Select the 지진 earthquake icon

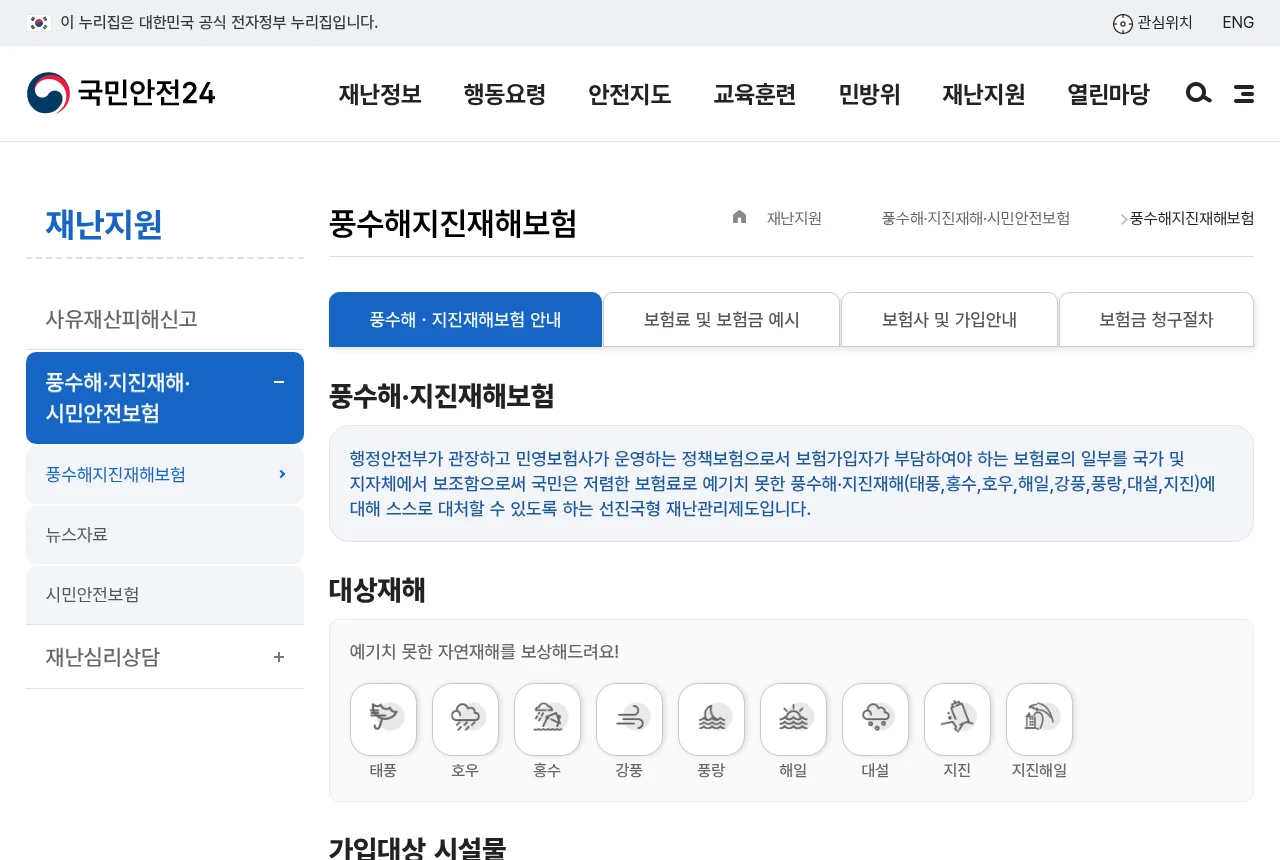click(x=957, y=719)
